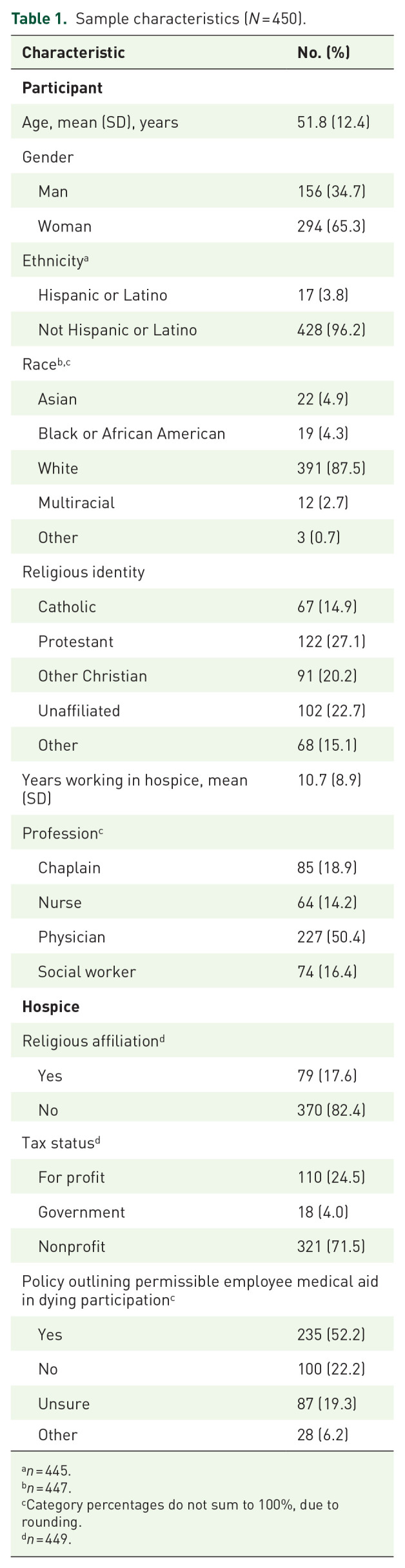Viewport: 405px width, 1568px height.
Task: Click the White row value 391 (87.5)
Action: point(331,468)
